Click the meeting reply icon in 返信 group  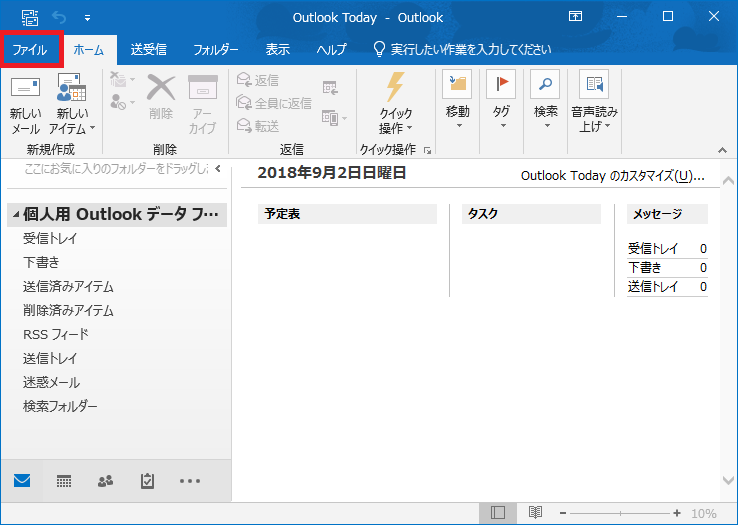click(330, 88)
